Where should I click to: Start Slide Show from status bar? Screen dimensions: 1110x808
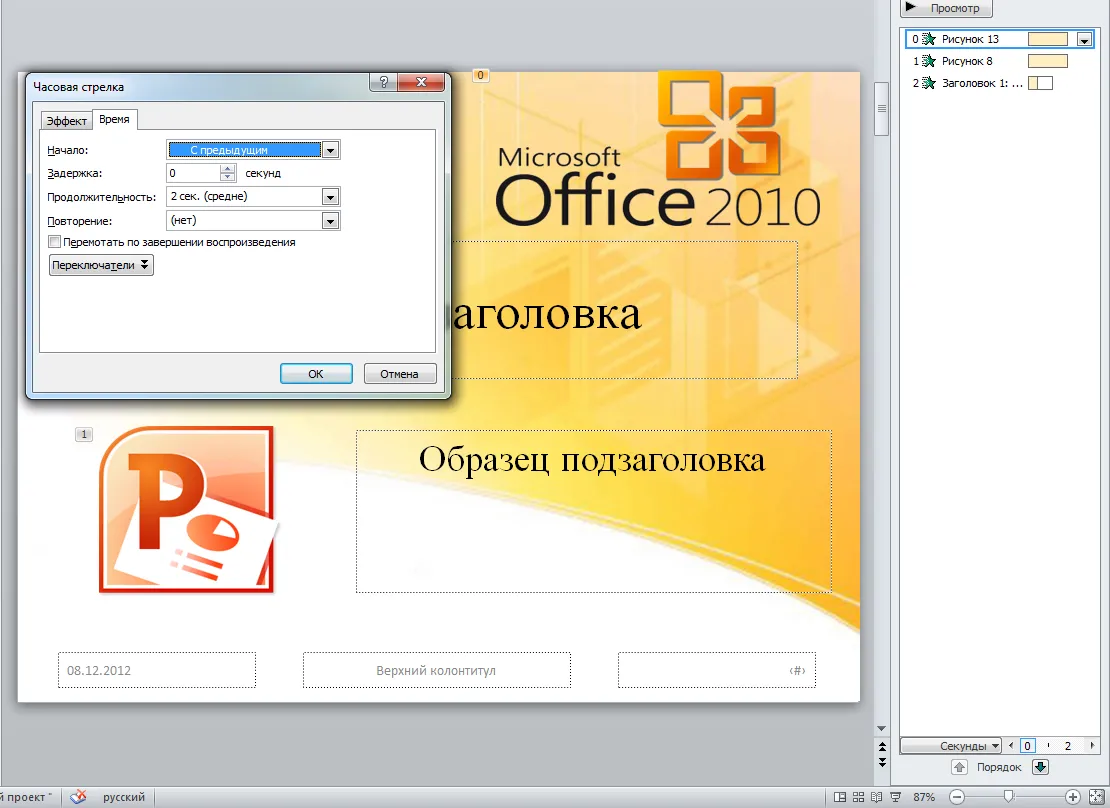click(894, 797)
